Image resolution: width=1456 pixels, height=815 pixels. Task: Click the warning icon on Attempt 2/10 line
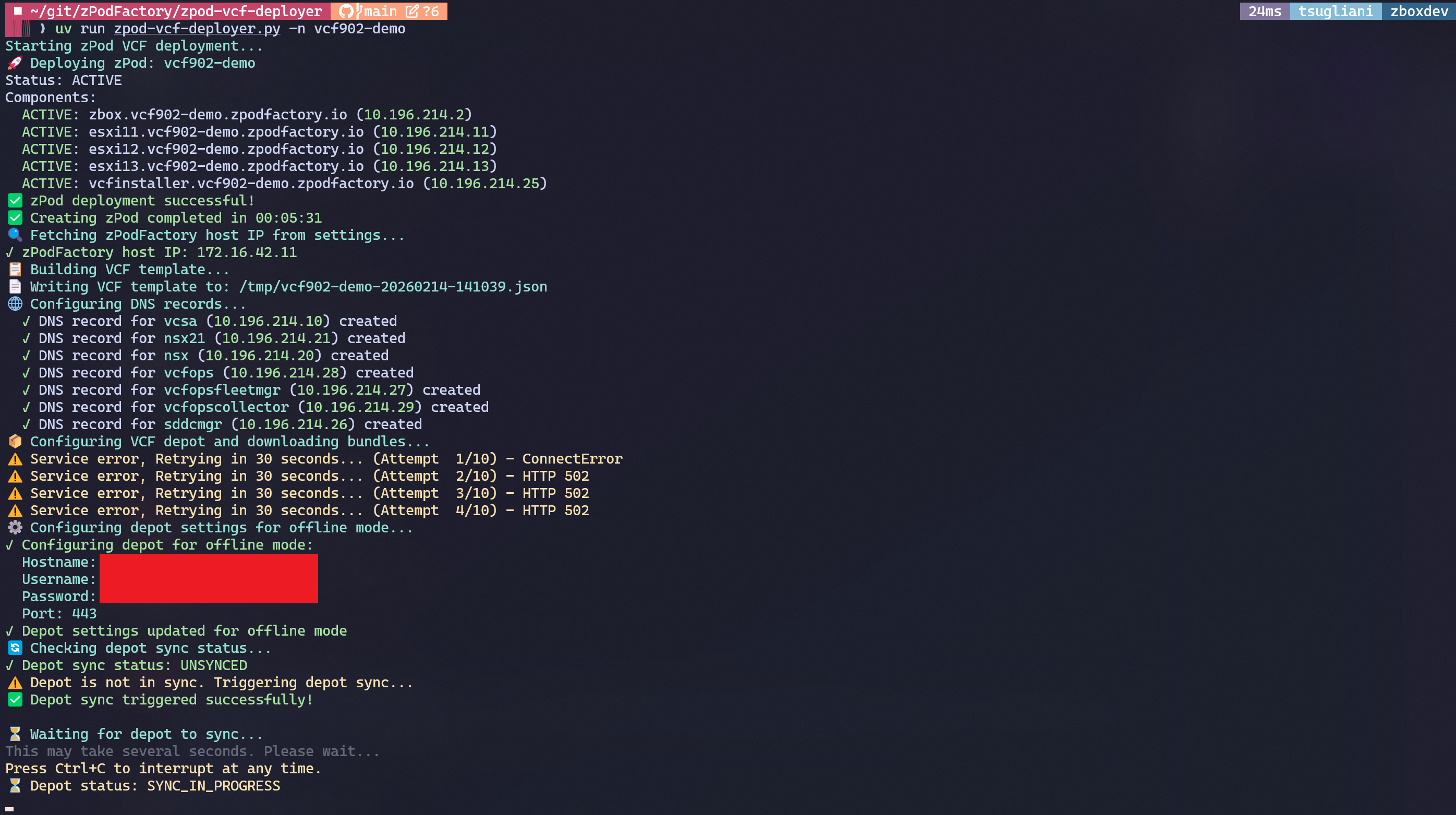pos(15,476)
